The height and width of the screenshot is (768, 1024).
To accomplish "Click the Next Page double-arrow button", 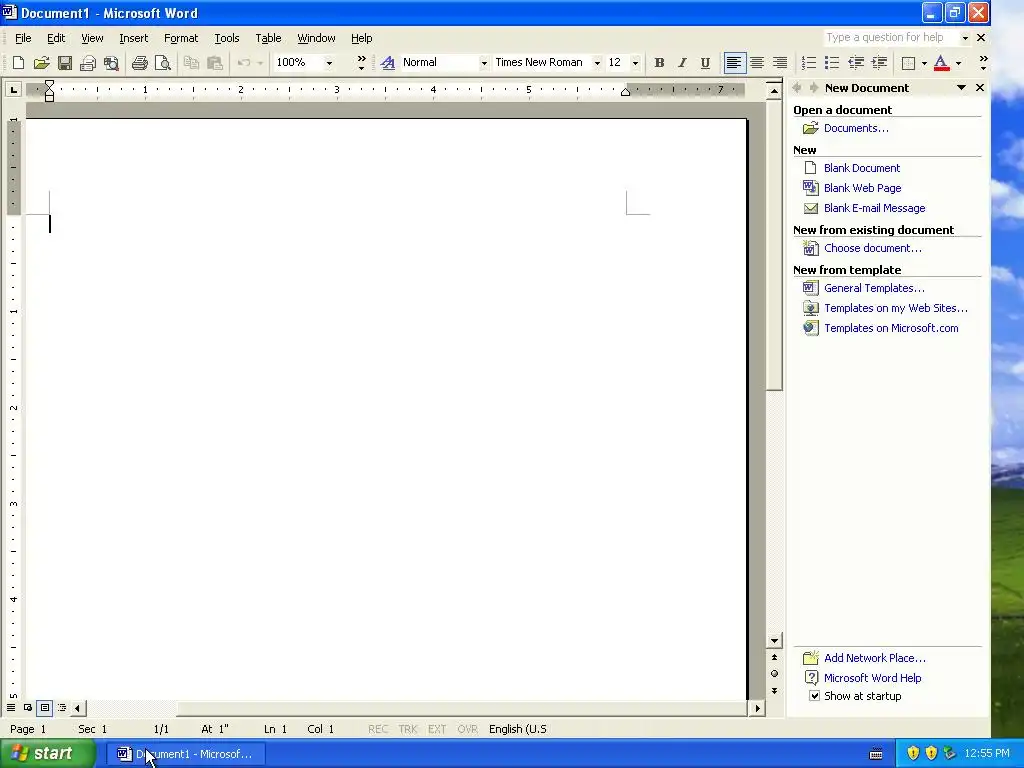I will pyautogui.click(x=774, y=690).
